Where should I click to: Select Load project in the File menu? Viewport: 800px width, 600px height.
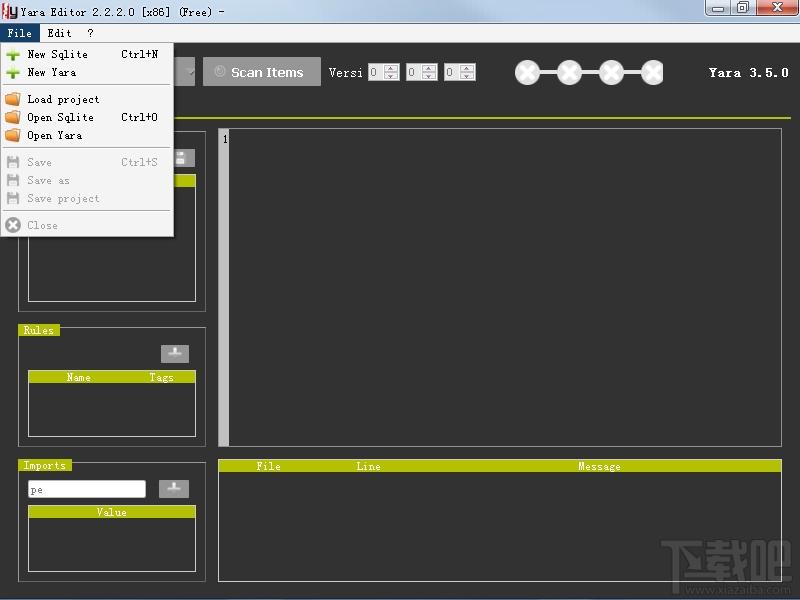(87, 99)
